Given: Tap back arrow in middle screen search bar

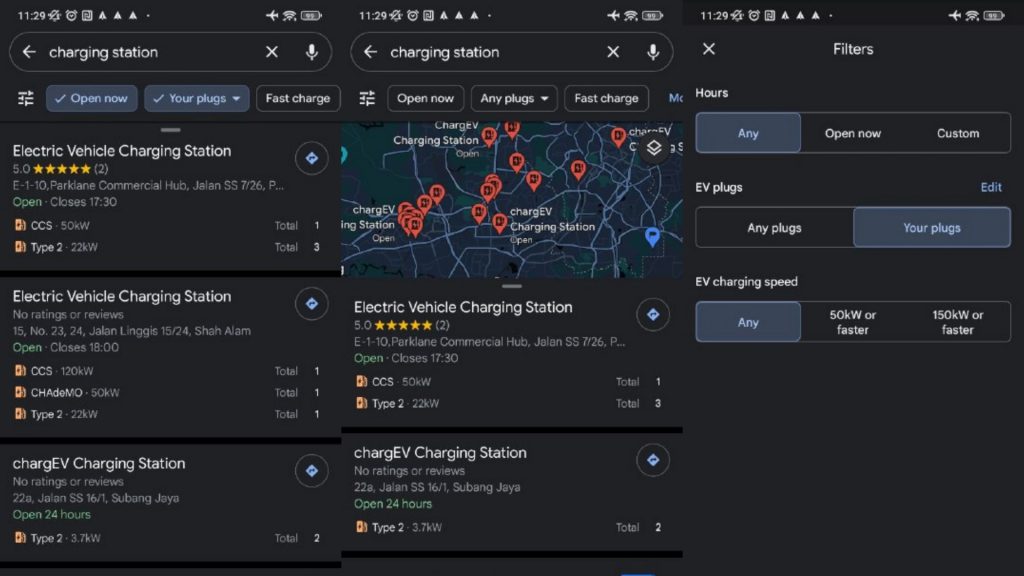Looking at the screenshot, I should pos(370,52).
